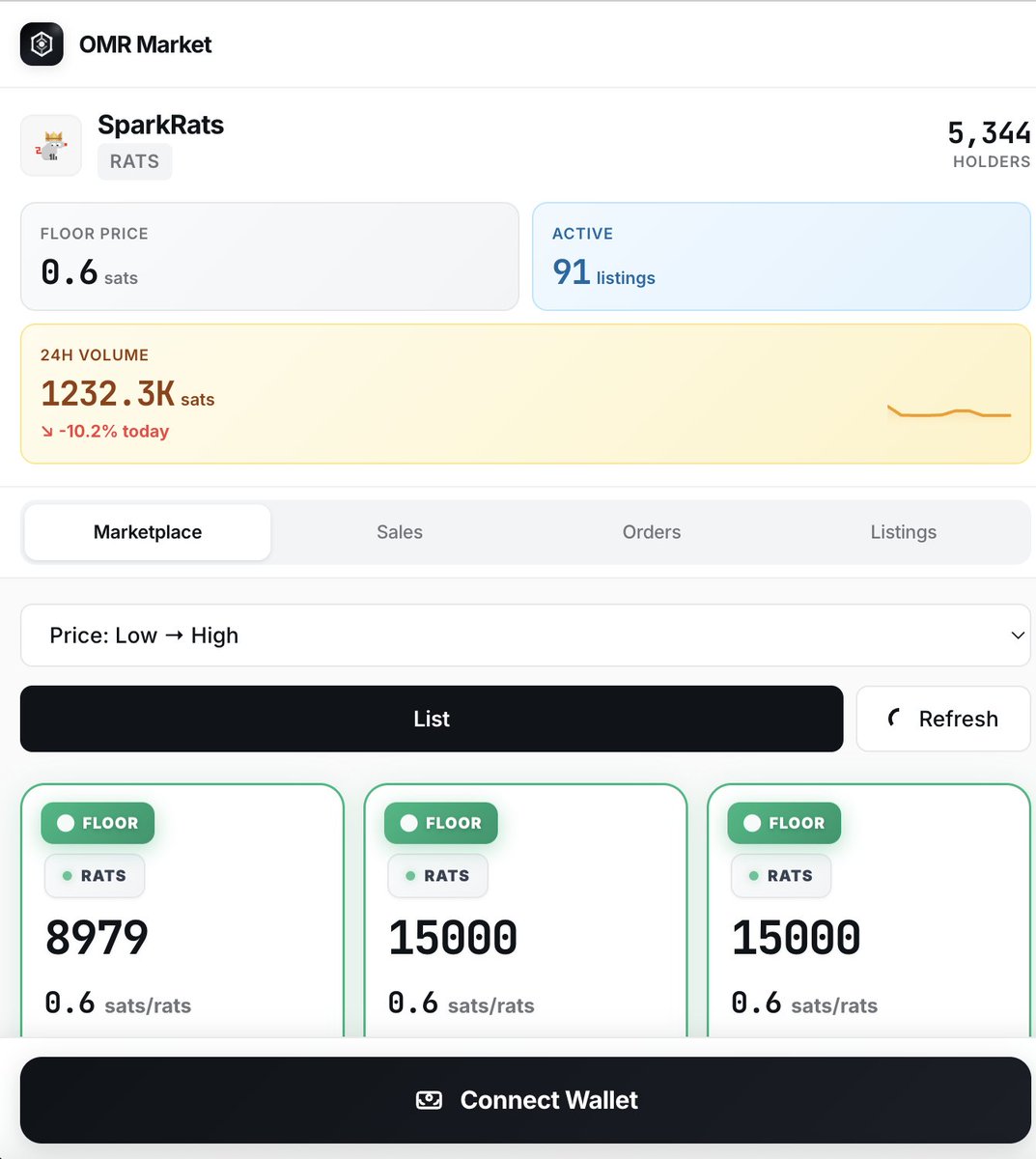Click the FLOOR badge on the 8979 listing
The height and width of the screenshot is (1159, 1036).
[x=98, y=823]
